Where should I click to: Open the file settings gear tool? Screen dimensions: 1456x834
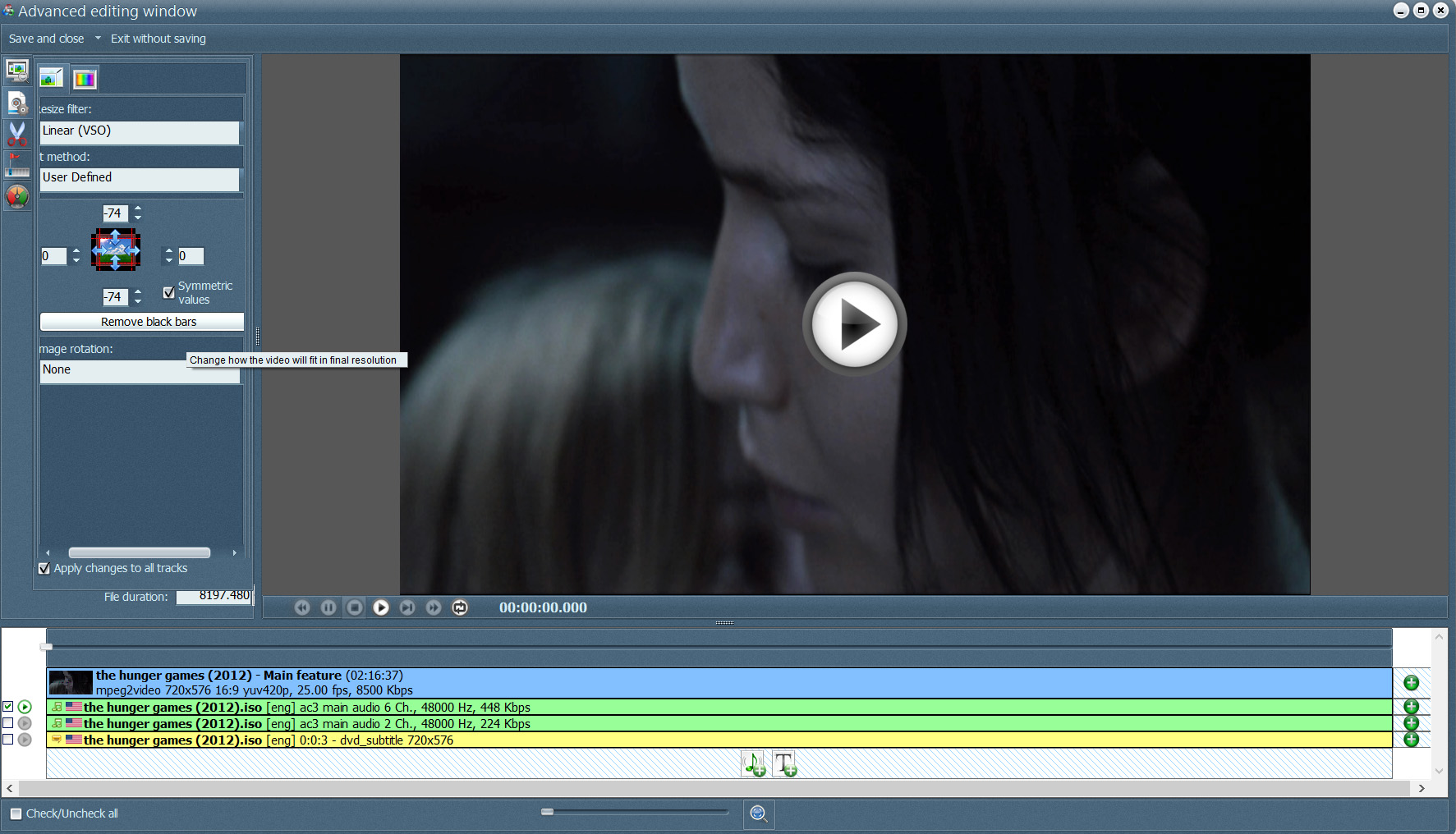pos(17,103)
